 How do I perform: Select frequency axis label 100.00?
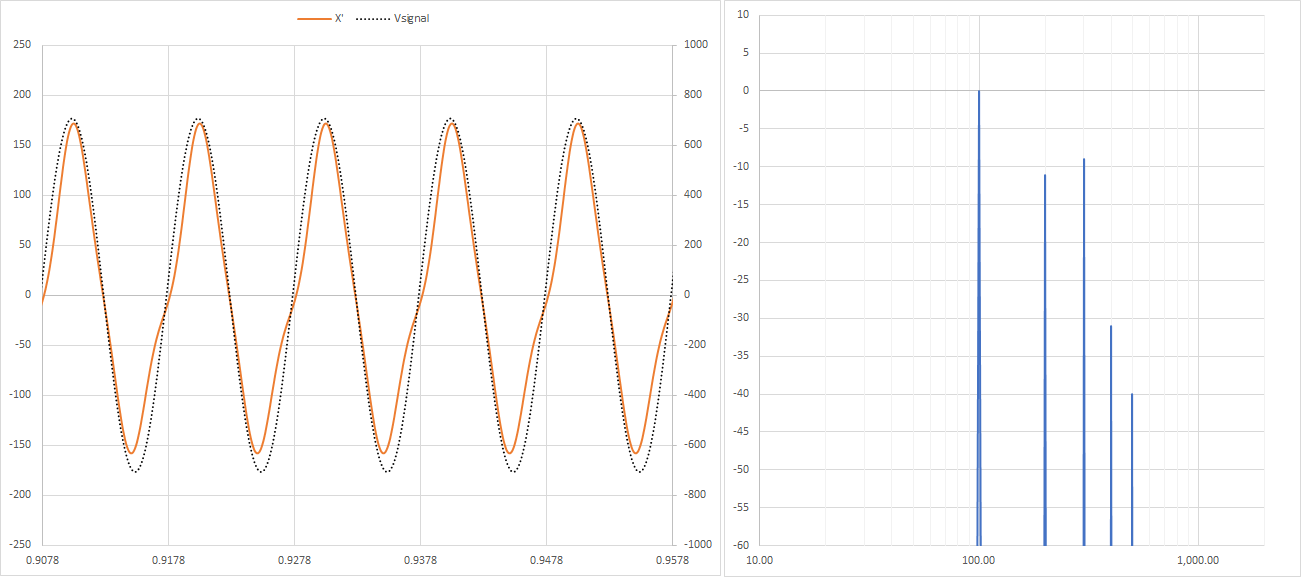point(979,560)
